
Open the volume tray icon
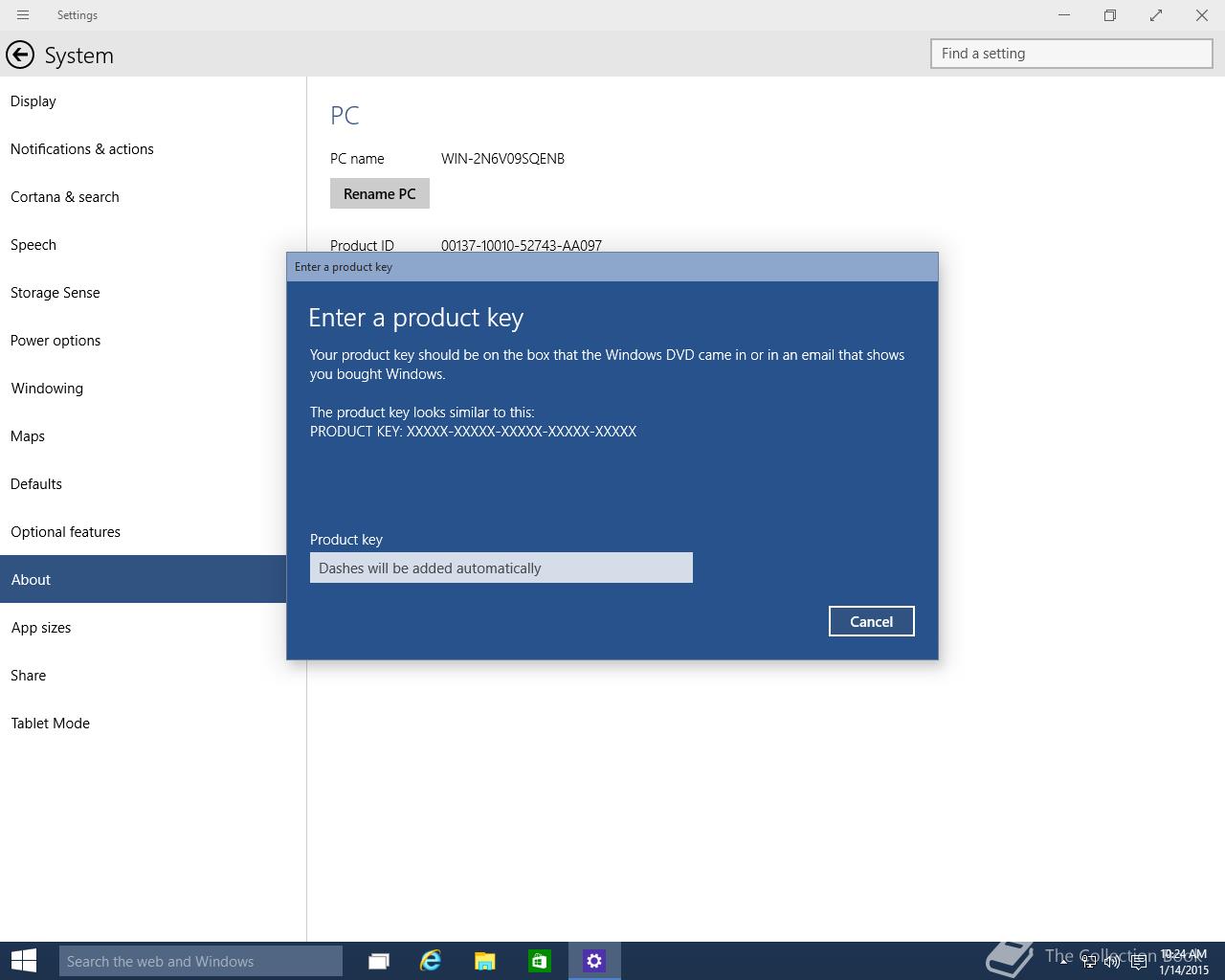1112,962
